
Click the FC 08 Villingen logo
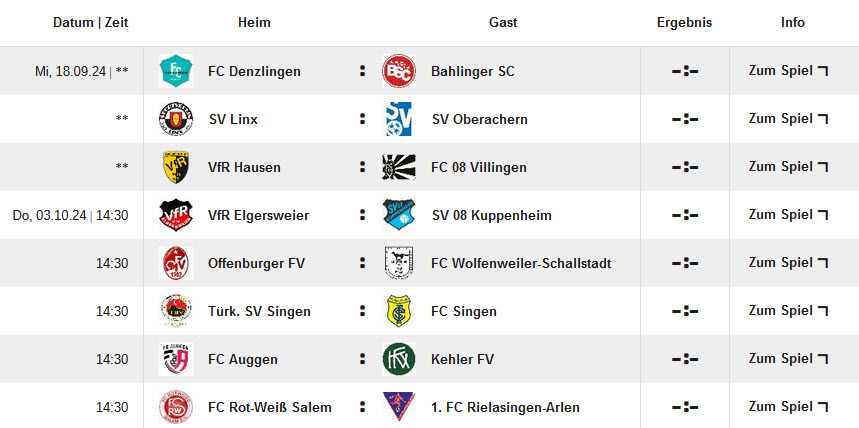399,167
